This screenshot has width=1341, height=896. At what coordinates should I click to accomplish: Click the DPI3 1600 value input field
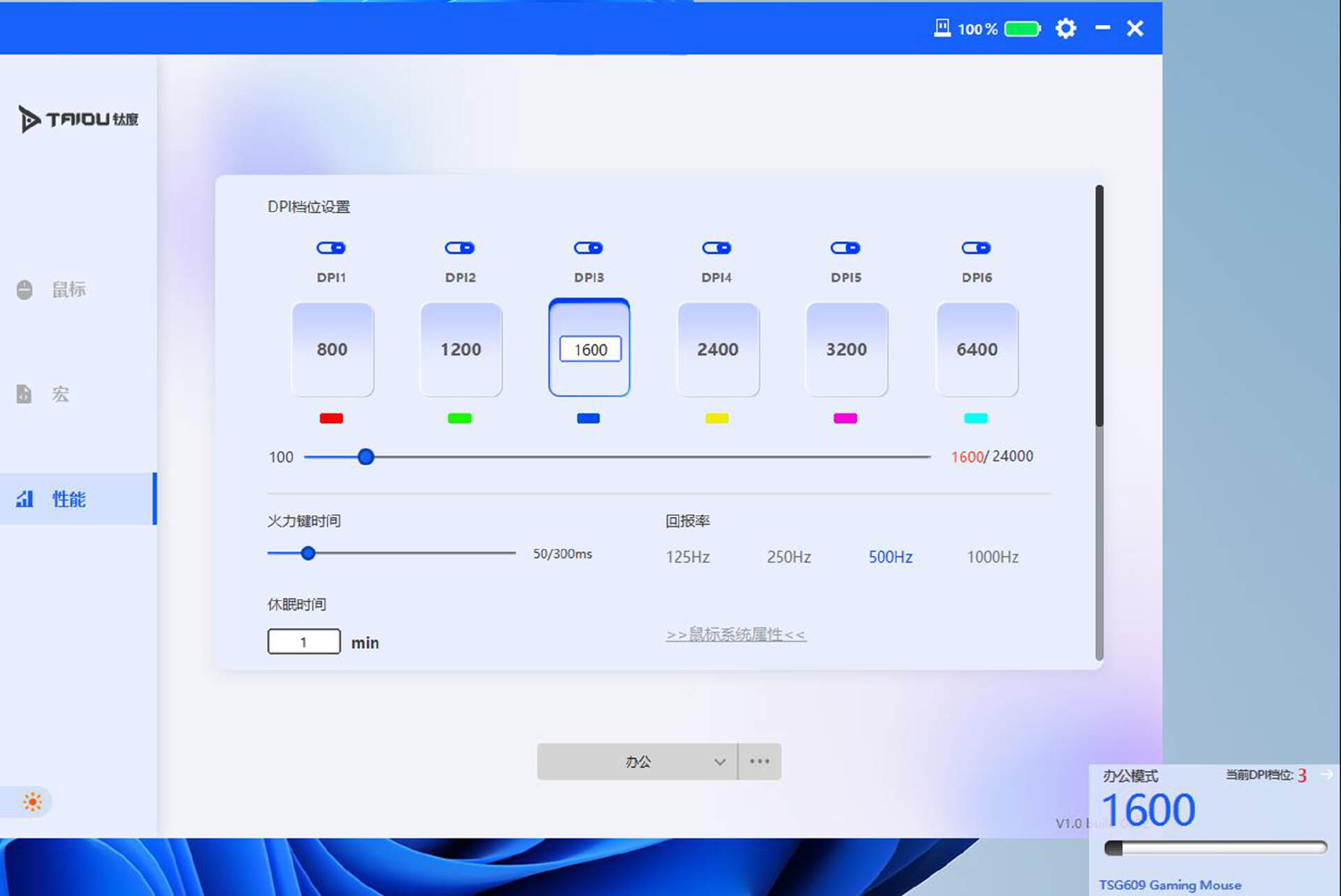click(x=590, y=349)
